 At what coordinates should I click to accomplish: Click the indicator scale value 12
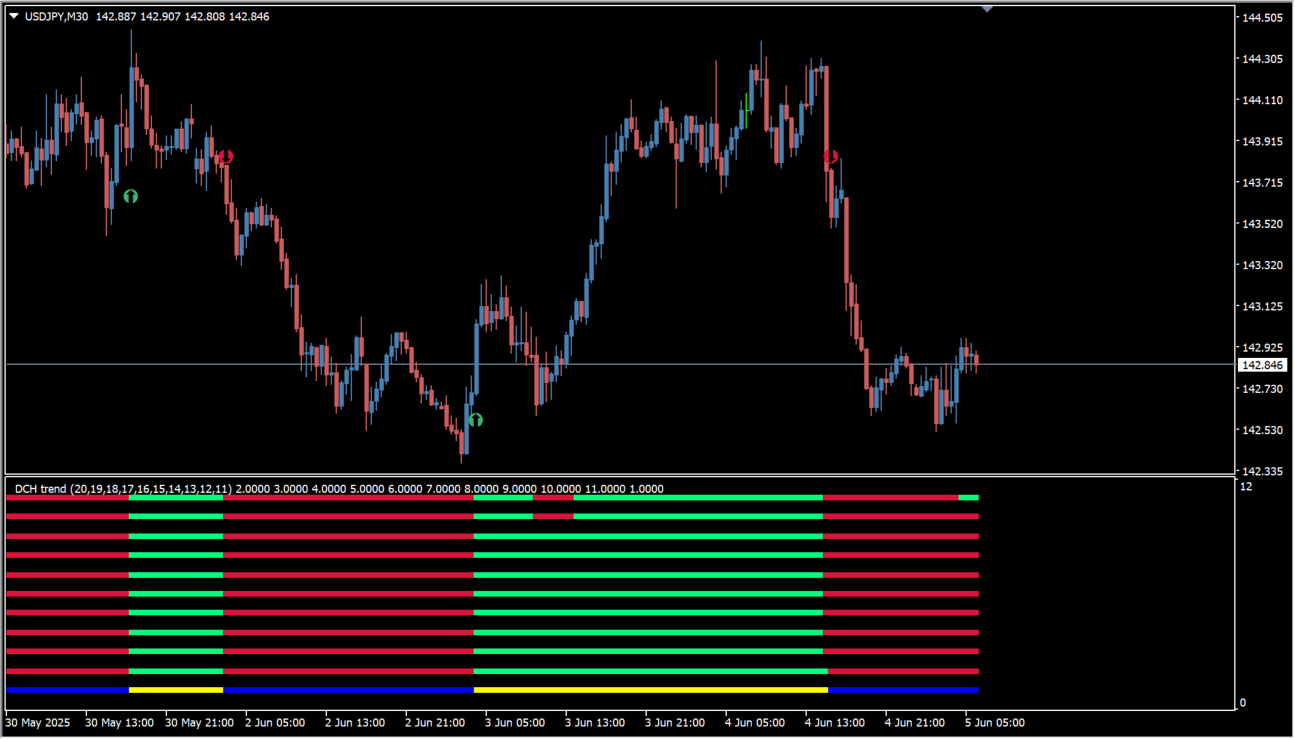[x=1246, y=487]
